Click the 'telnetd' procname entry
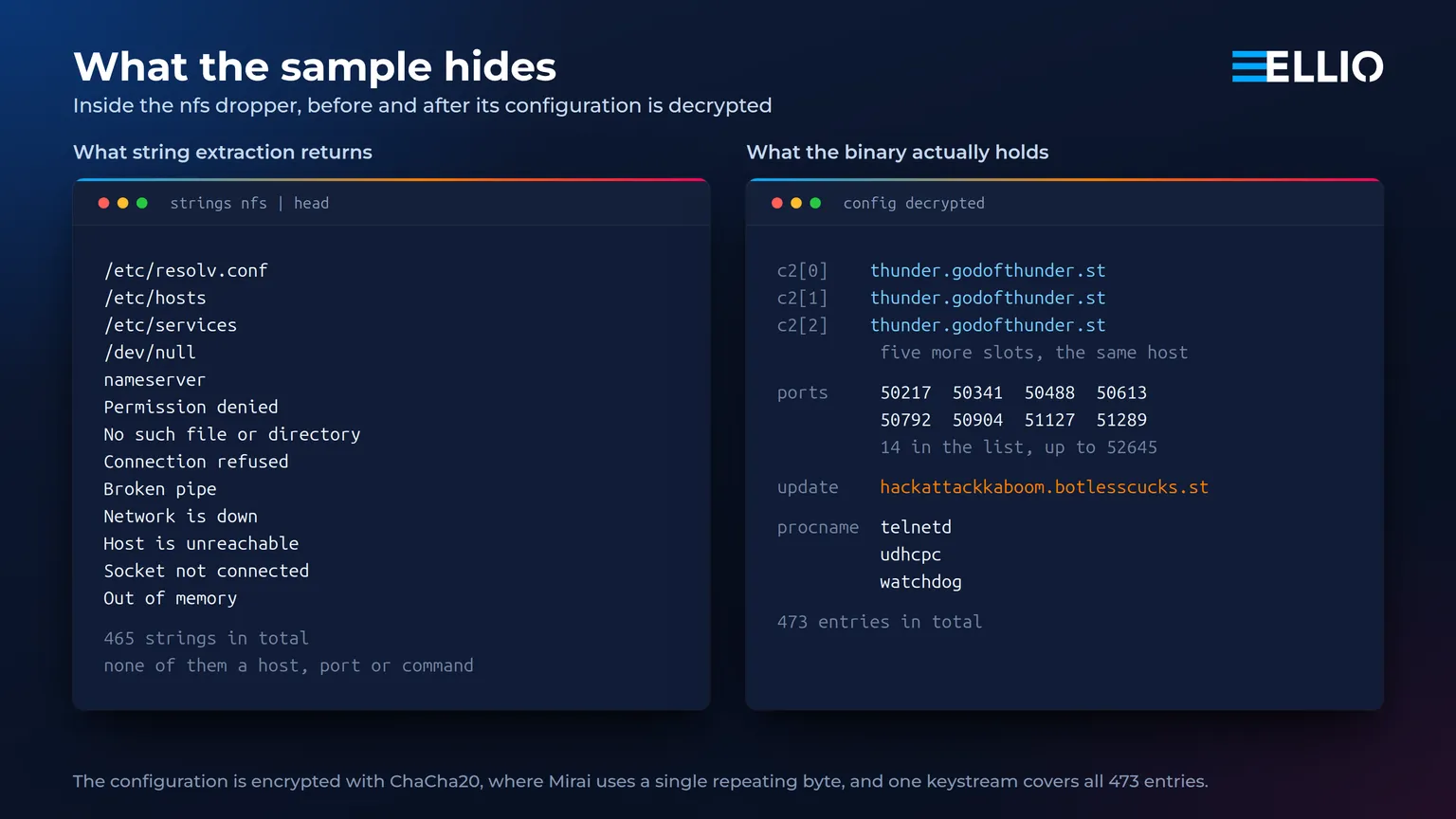The width and height of the screenshot is (1456, 819). click(916, 527)
